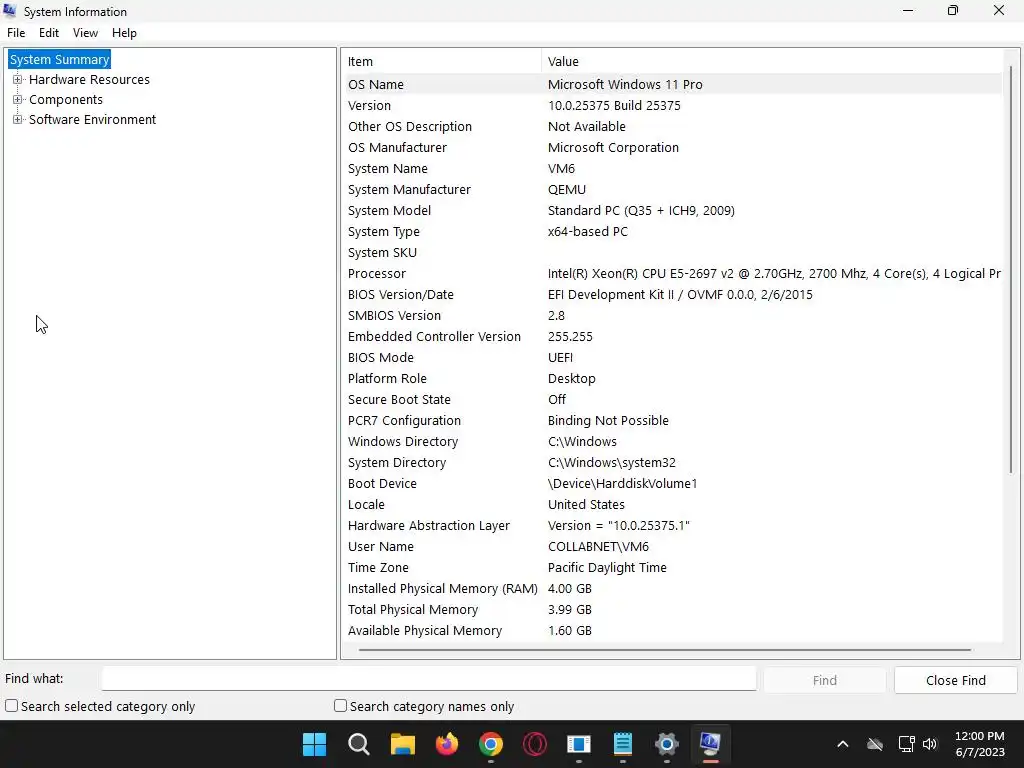Select the Total Physical Memory row
The width and height of the screenshot is (1024, 768).
[674, 609]
